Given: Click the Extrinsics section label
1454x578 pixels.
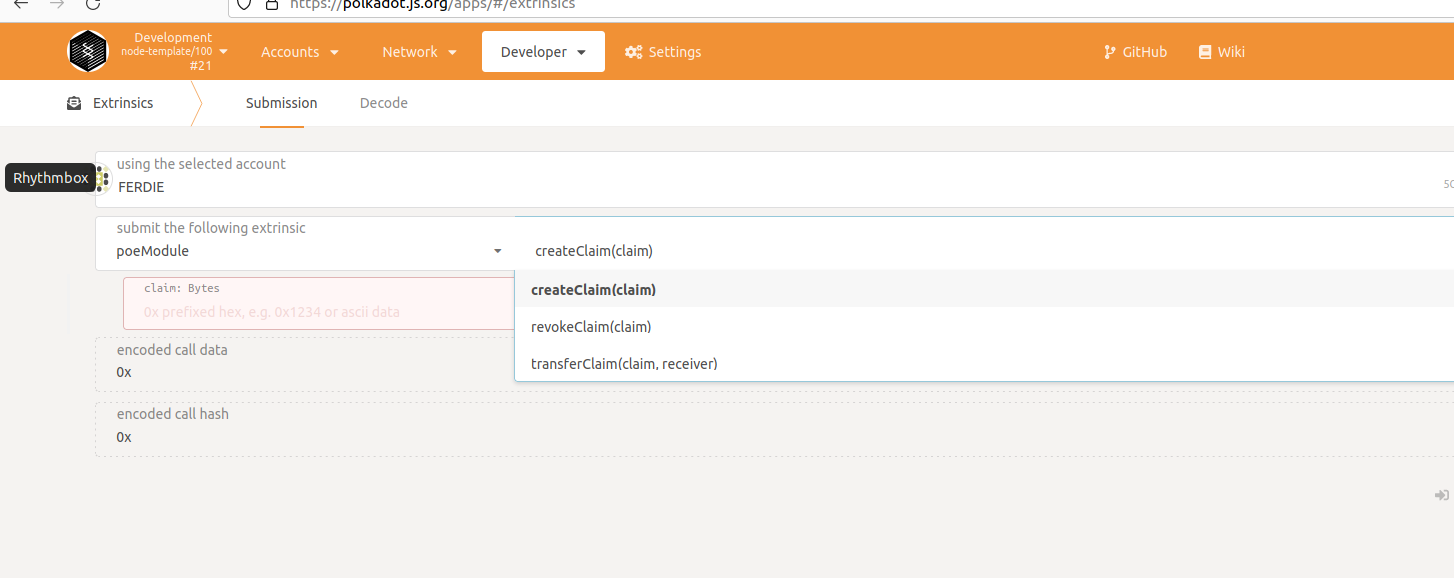Looking at the screenshot, I should pyautogui.click(x=123, y=103).
